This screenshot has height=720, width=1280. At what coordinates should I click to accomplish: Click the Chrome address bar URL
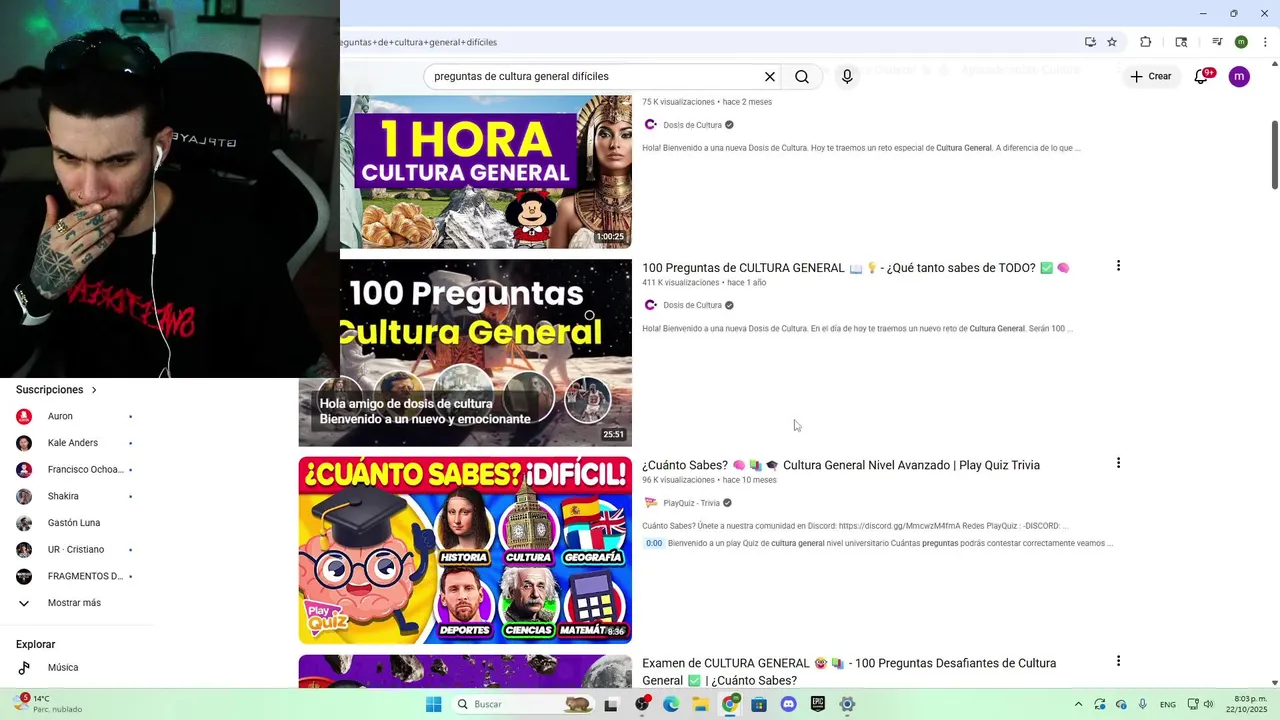418,42
